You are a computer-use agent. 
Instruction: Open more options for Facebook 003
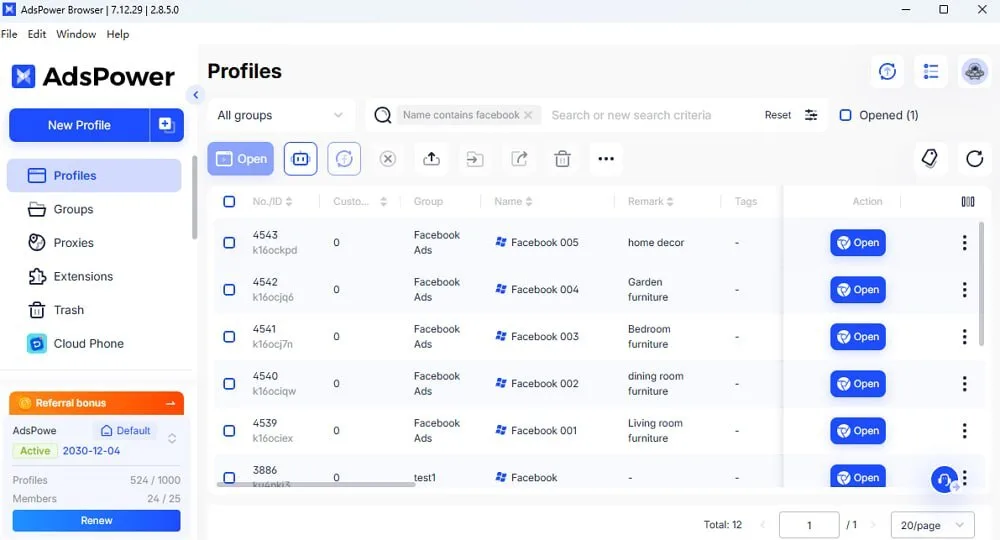[x=964, y=337]
